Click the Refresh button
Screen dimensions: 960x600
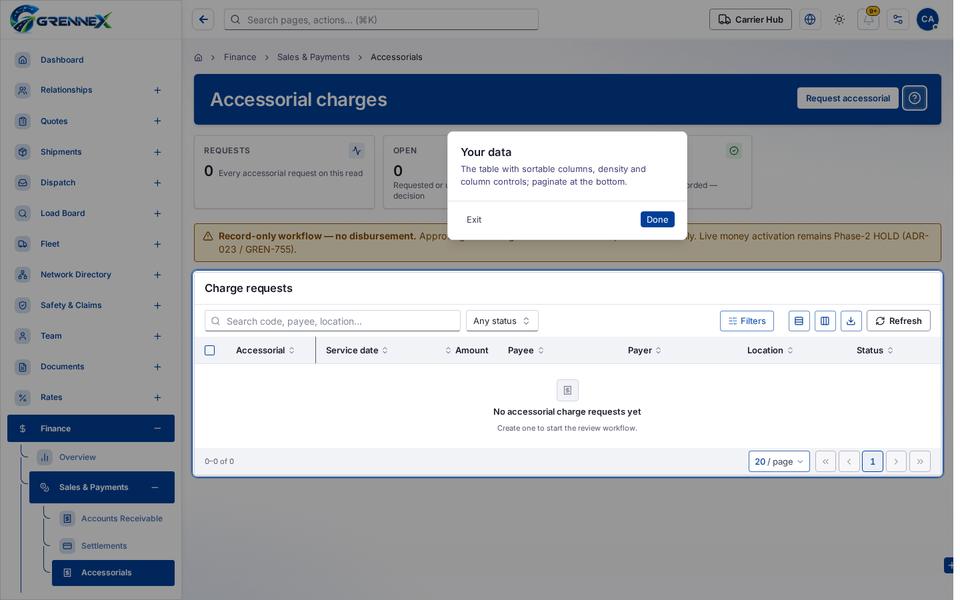[x=898, y=321]
